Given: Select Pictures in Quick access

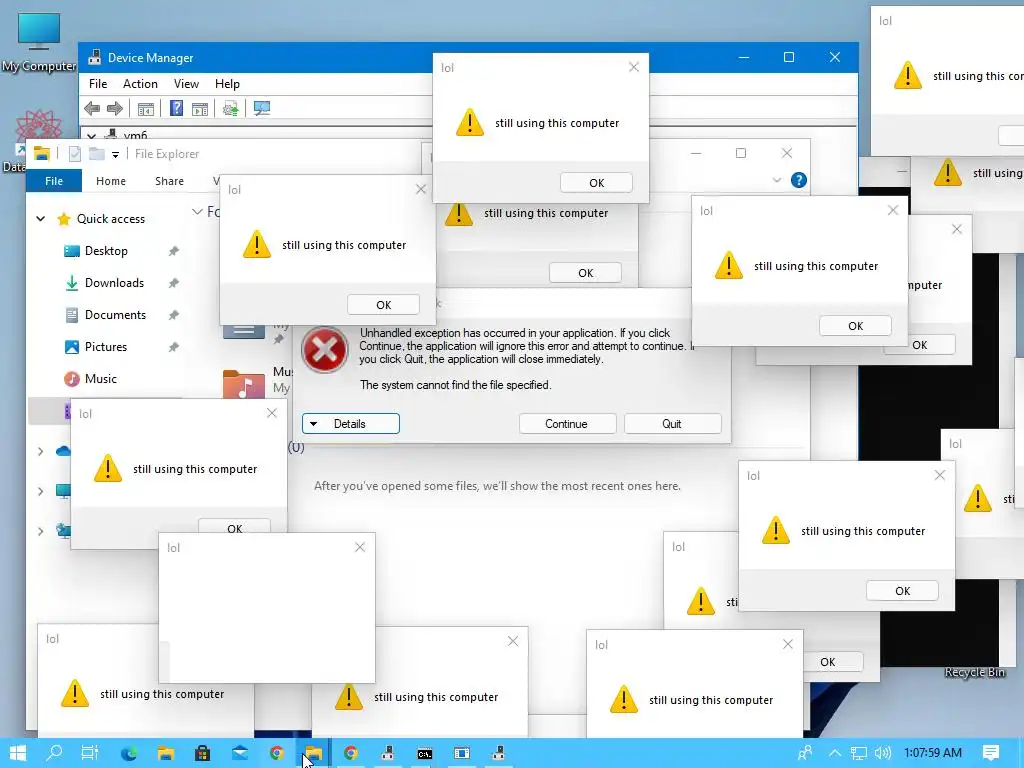Looking at the screenshot, I should [x=105, y=347].
